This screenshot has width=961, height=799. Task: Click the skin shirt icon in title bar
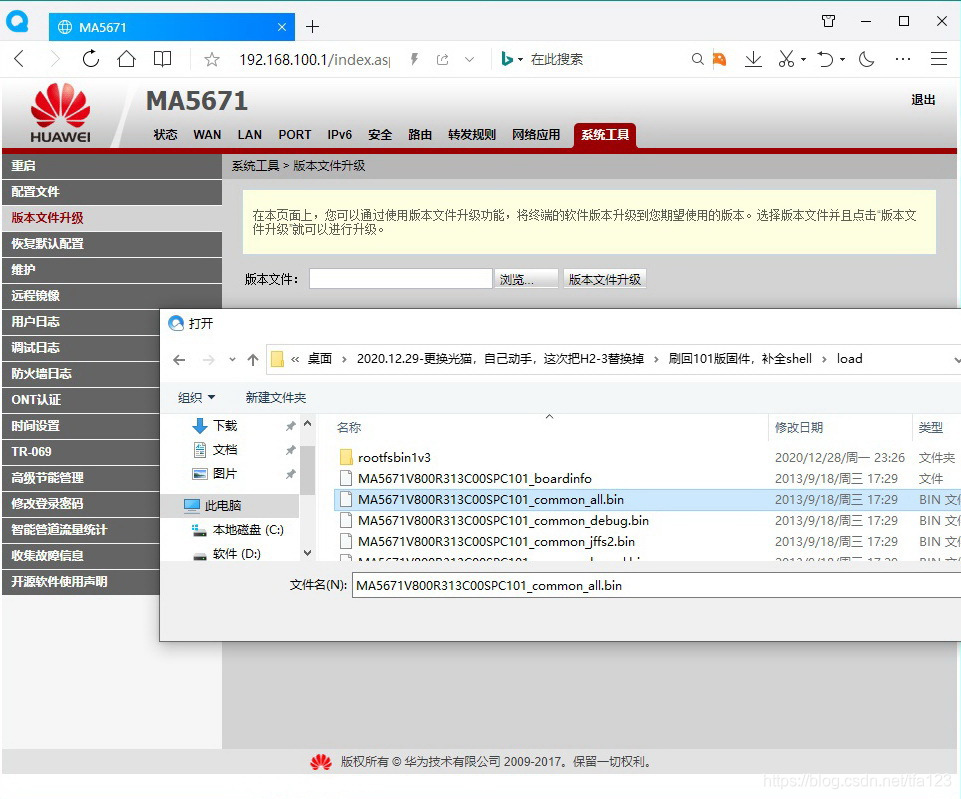click(x=829, y=21)
